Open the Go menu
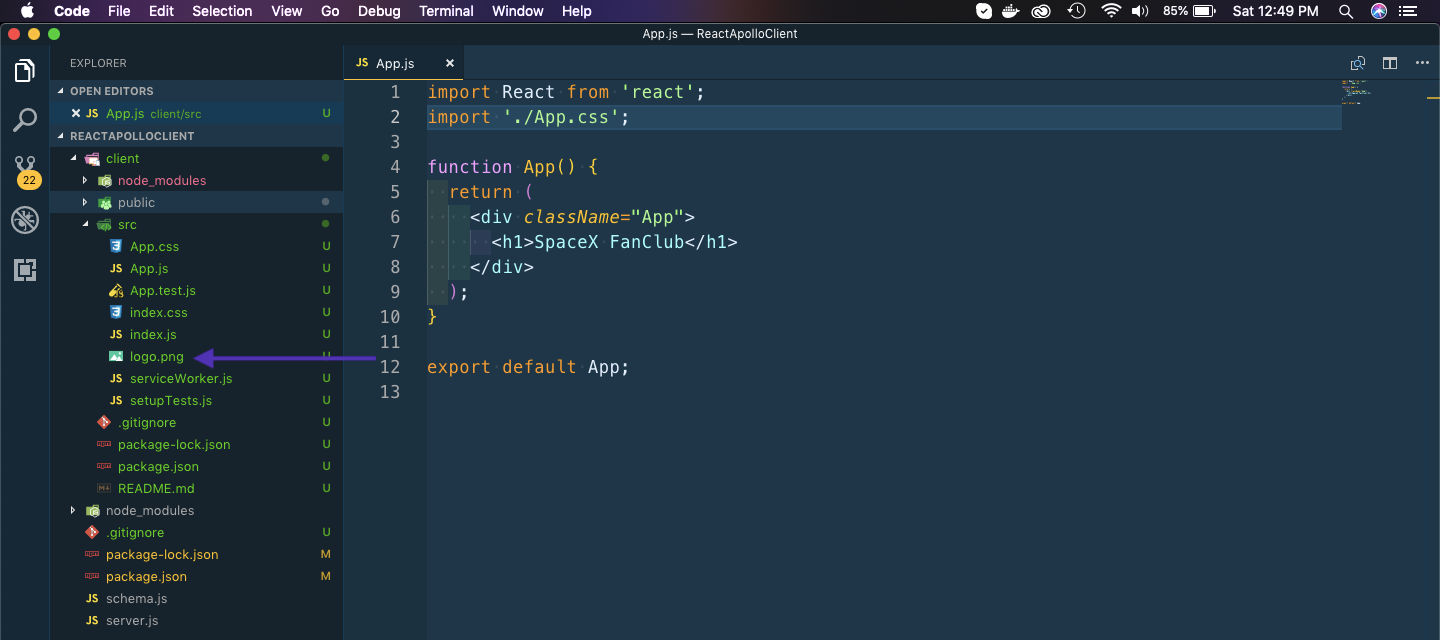The width and height of the screenshot is (1440, 640). click(331, 11)
